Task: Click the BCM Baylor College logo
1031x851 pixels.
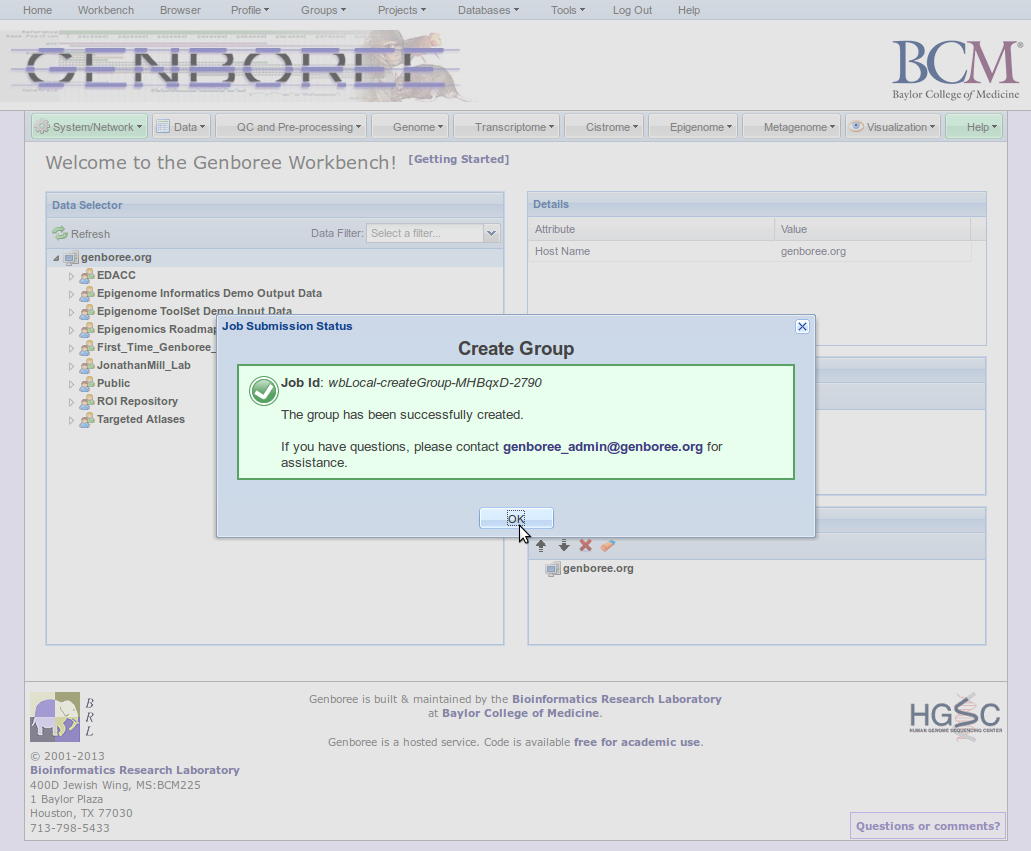Action: pyautogui.click(x=955, y=68)
